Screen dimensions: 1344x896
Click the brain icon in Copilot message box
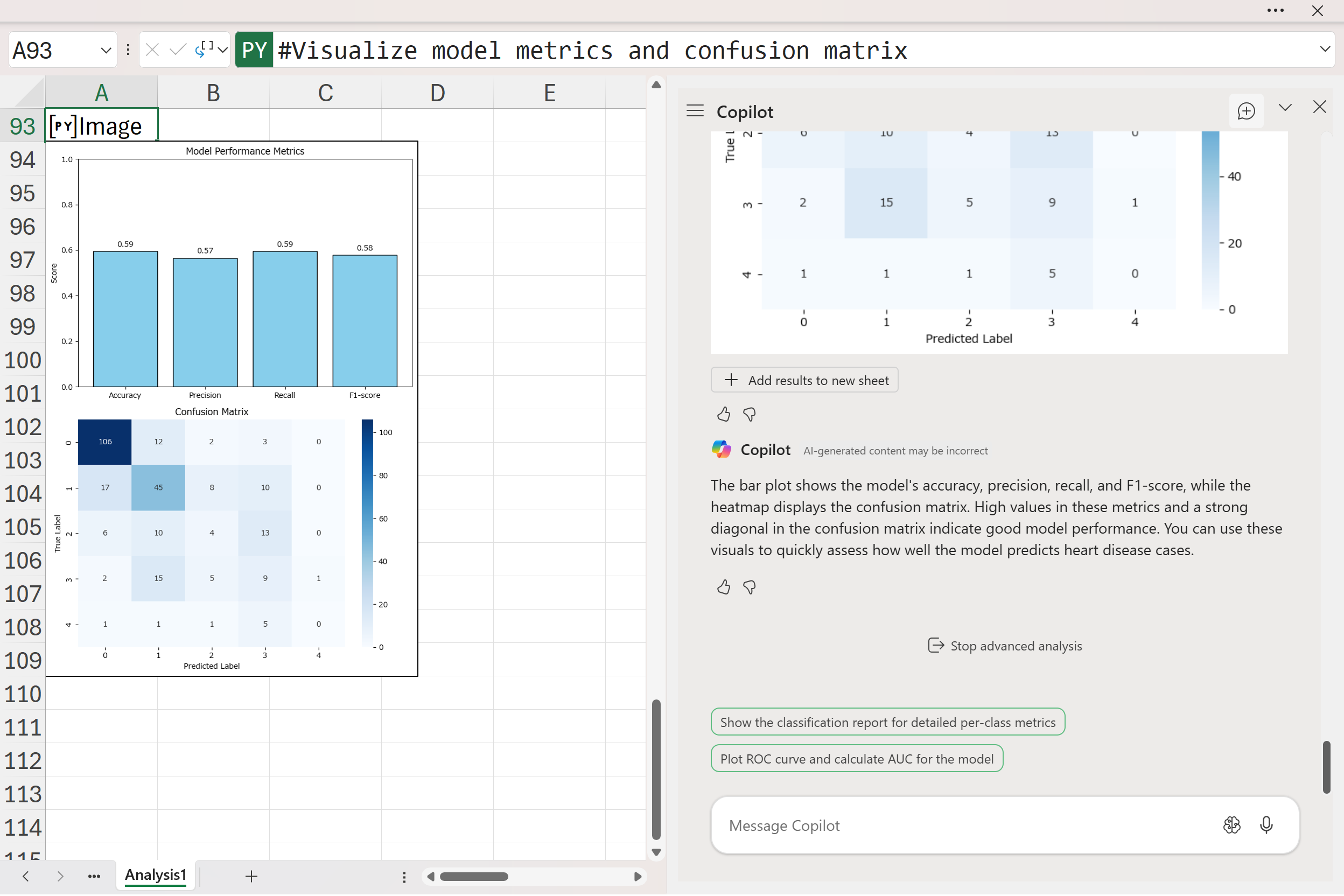tap(1231, 824)
